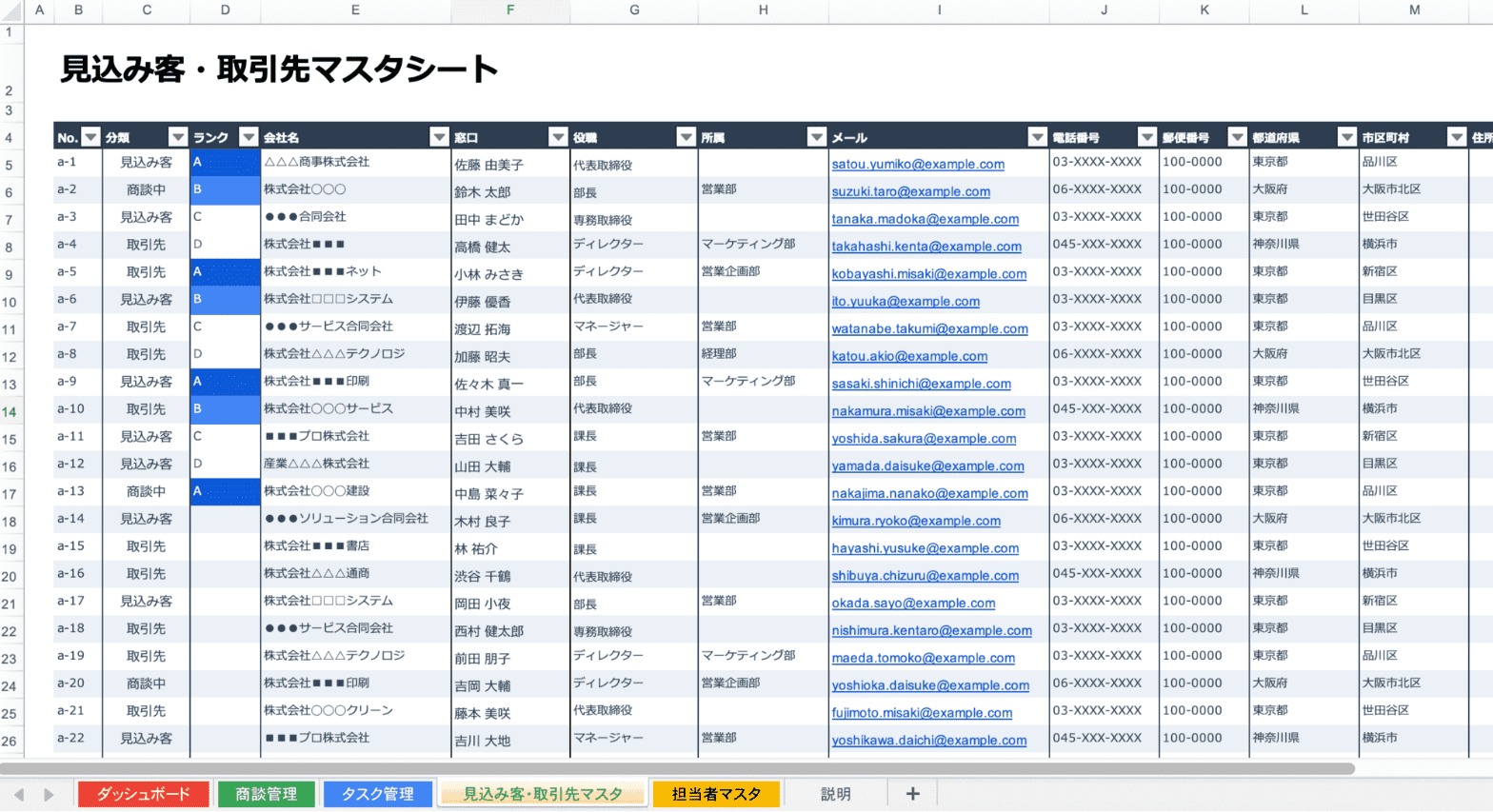Select column F header

click(510, 10)
